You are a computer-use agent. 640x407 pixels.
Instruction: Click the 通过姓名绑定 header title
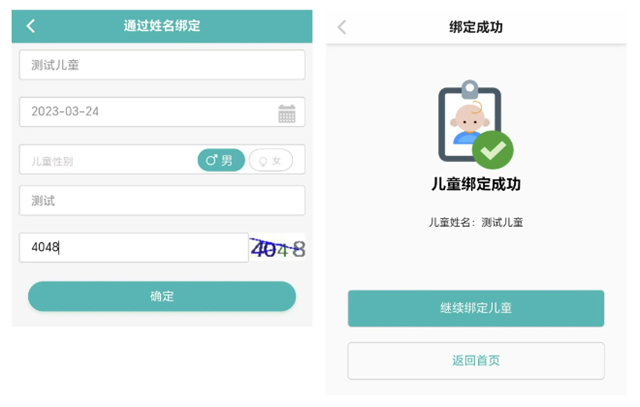[162, 26]
